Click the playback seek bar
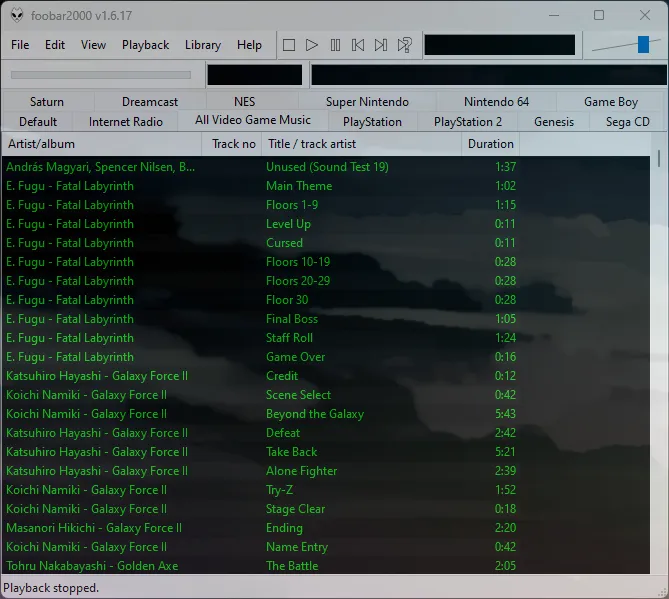Image resolution: width=669 pixels, height=599 pixels. point(101,75)
